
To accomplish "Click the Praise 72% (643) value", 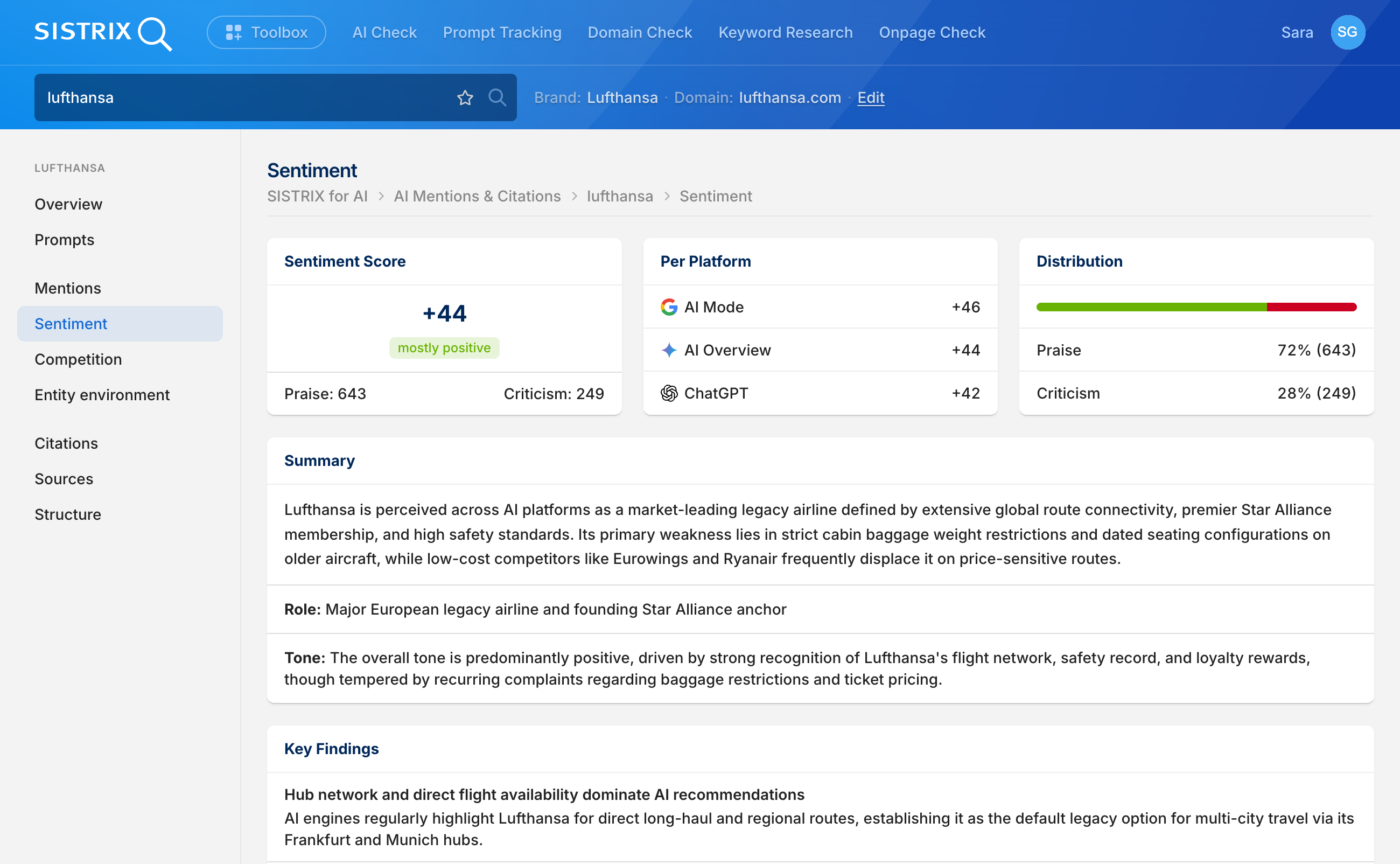I will pos(1317,350).
